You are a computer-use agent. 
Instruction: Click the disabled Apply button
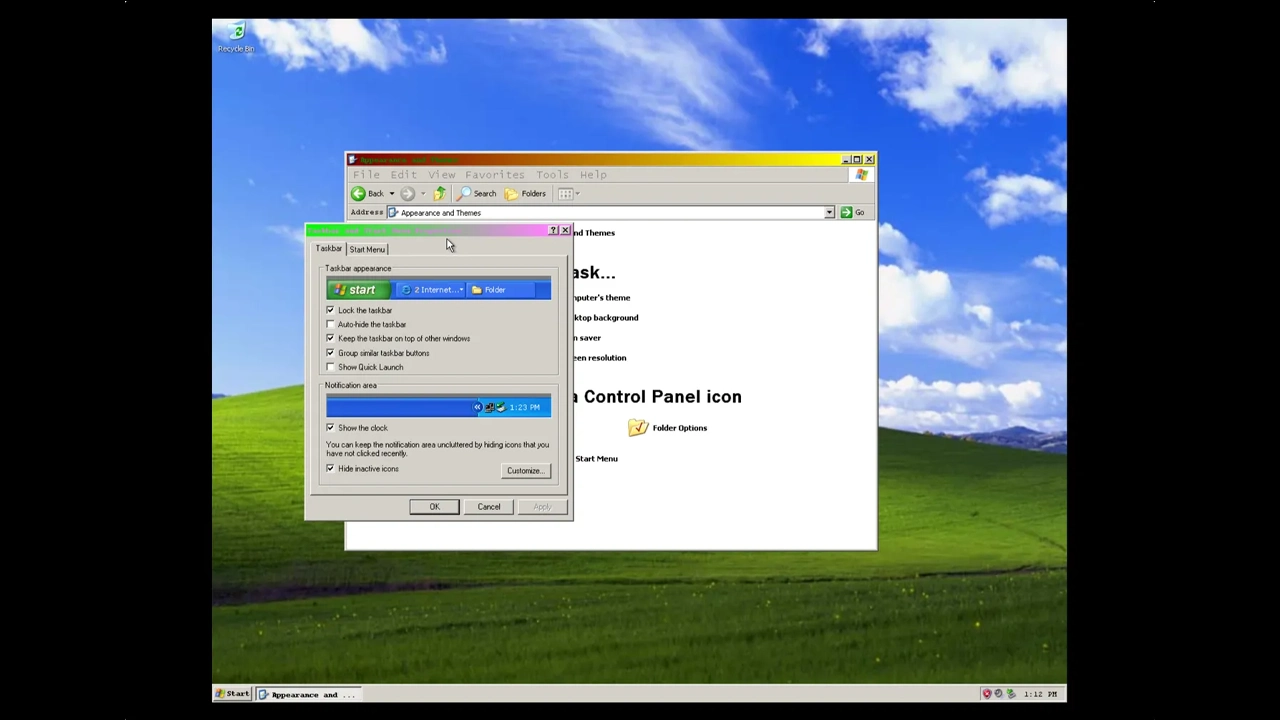pos(542,507)
